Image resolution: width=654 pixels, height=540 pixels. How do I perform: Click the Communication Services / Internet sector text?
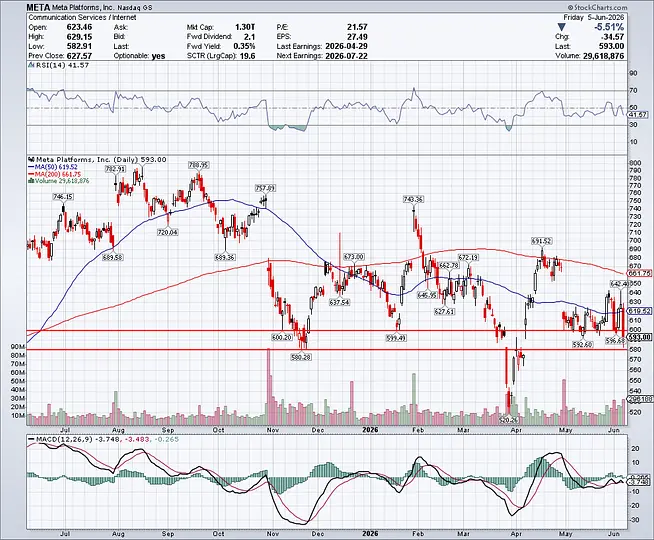[82, 18]
